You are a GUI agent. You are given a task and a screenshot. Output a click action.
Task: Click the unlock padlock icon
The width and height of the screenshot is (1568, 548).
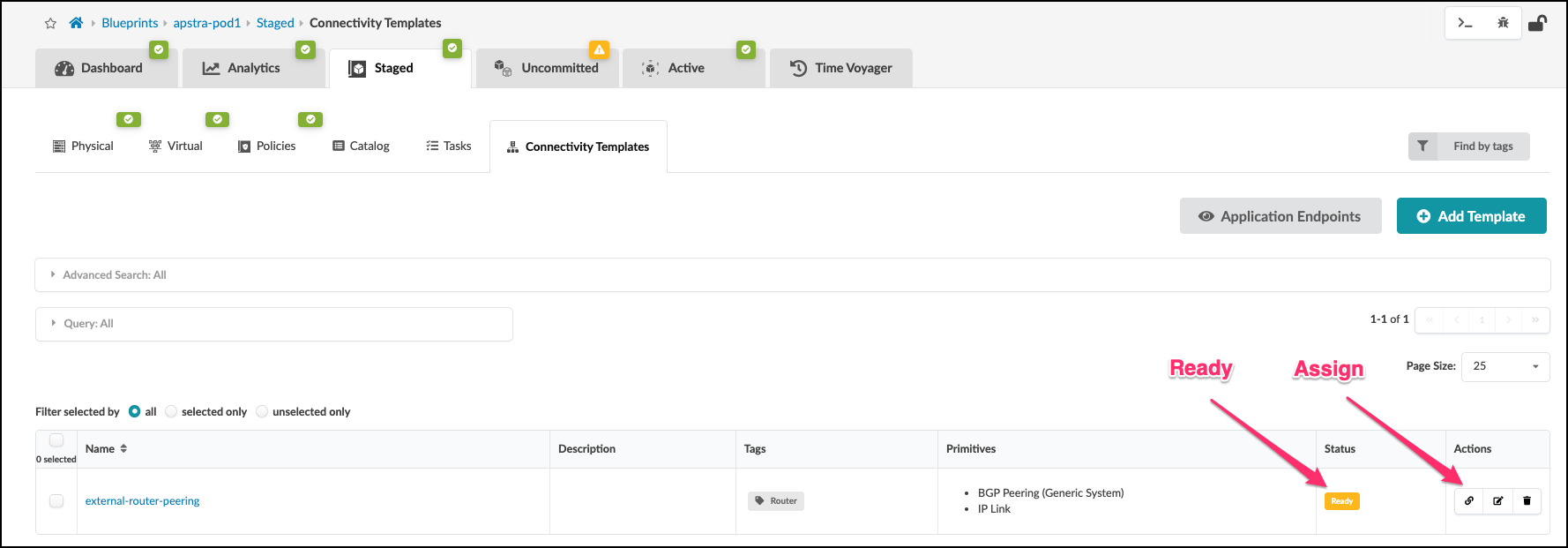pyautogui.click(x=1537, y=23)
